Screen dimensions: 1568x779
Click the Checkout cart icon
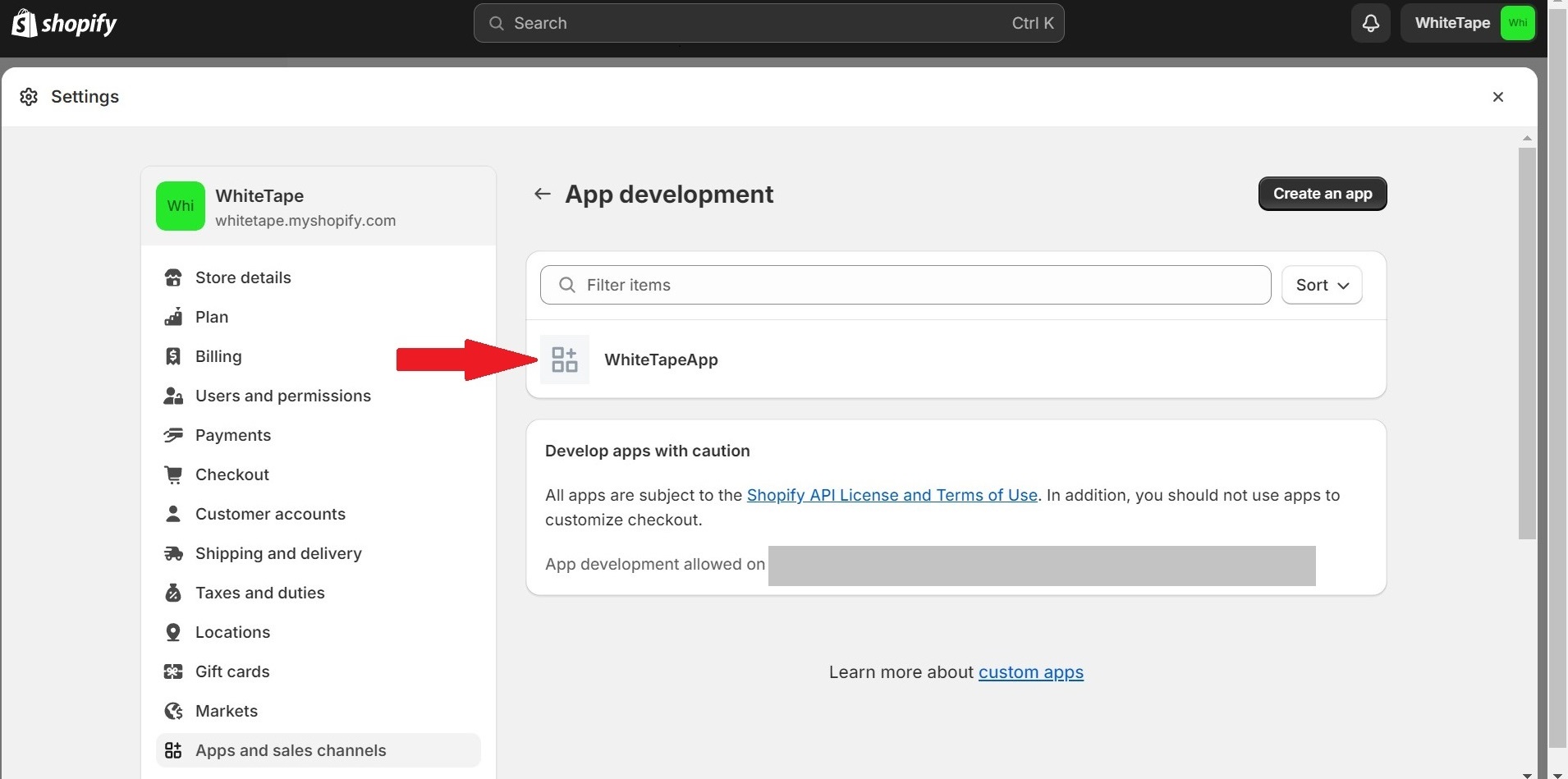coord(173,474)
